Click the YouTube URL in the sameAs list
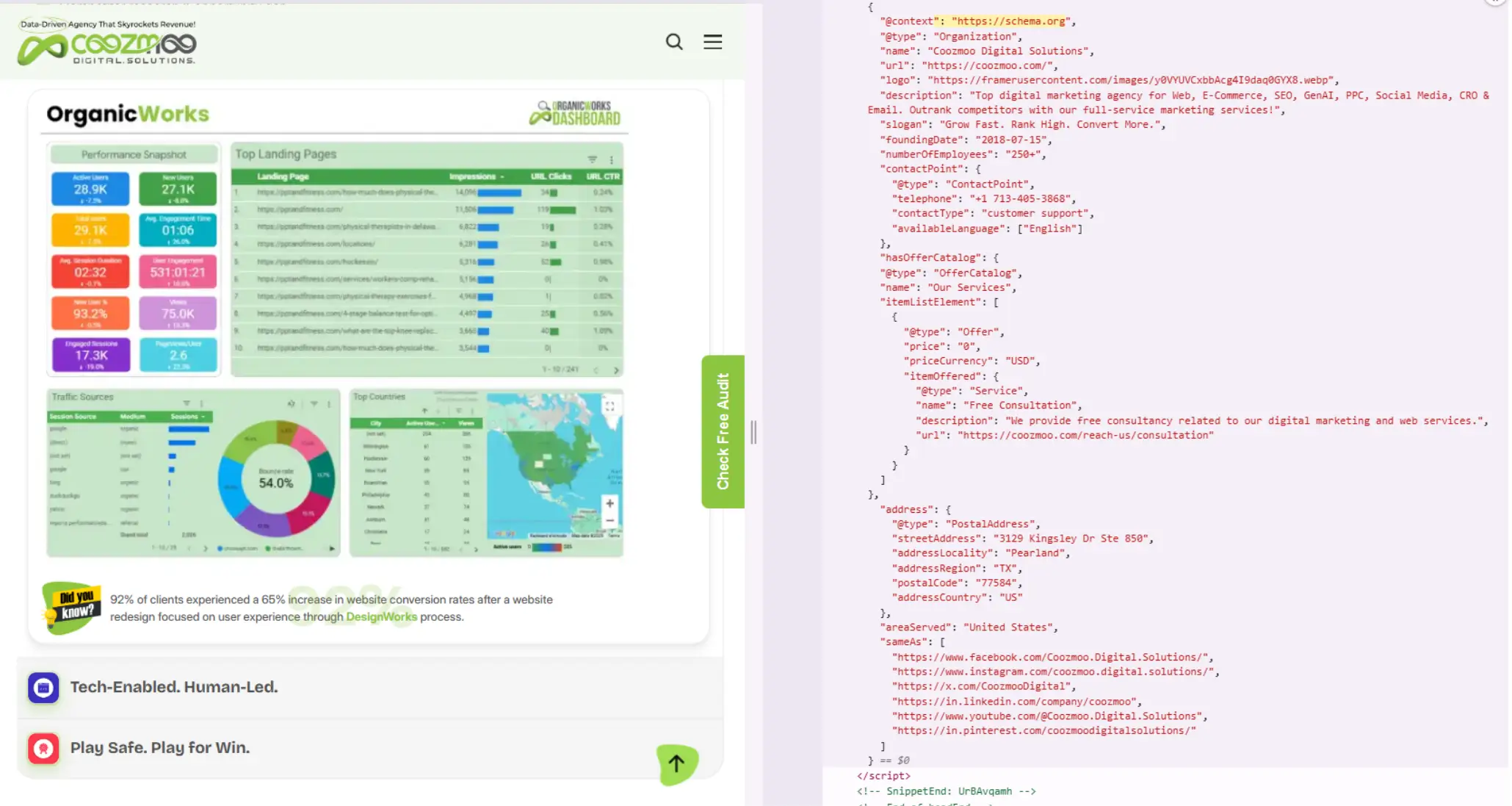Image resolution: width=1512 pixels, height=806 pixels. [x=1047, y=716]
